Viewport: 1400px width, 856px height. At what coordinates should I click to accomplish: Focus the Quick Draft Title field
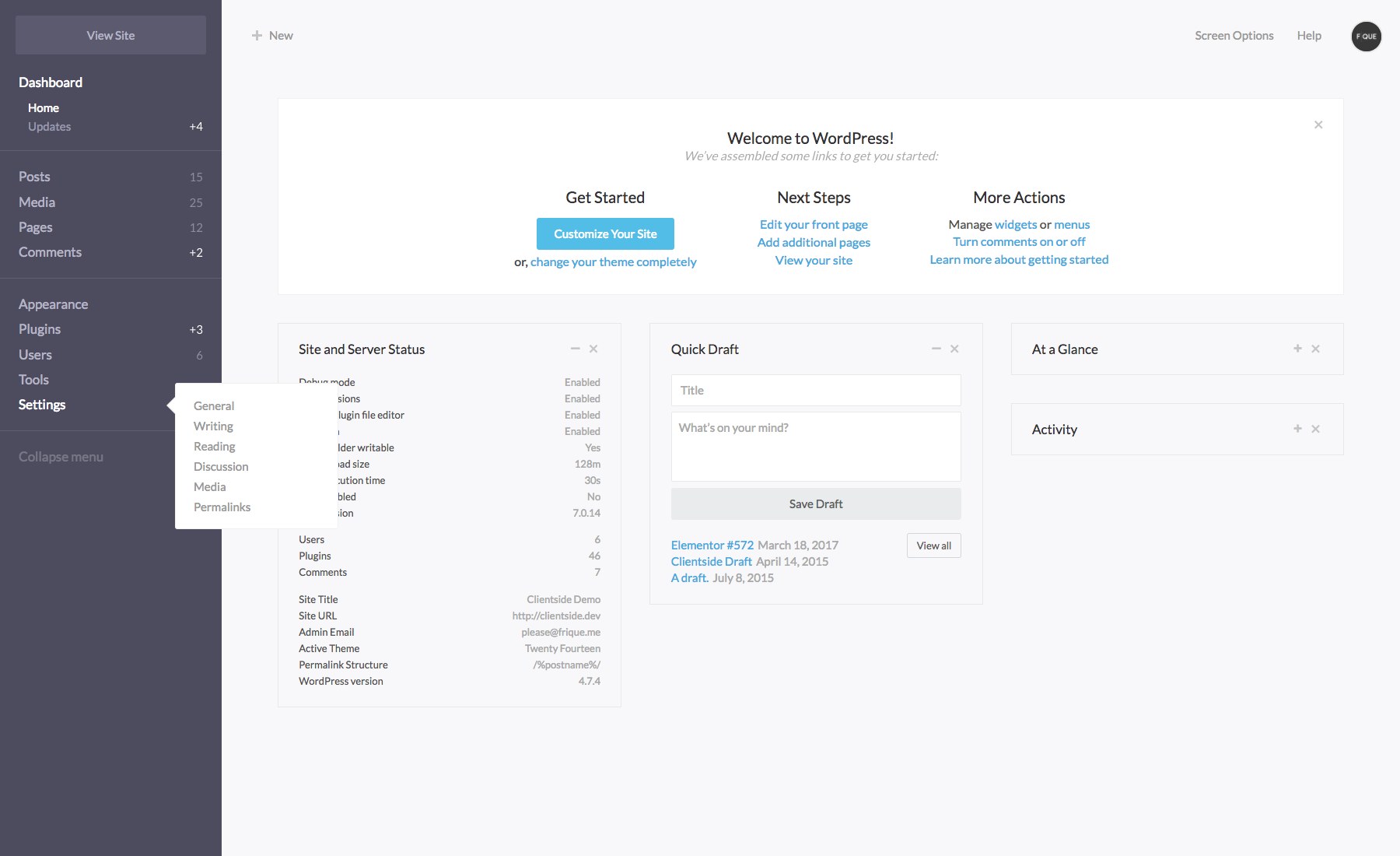pos(816,391)
